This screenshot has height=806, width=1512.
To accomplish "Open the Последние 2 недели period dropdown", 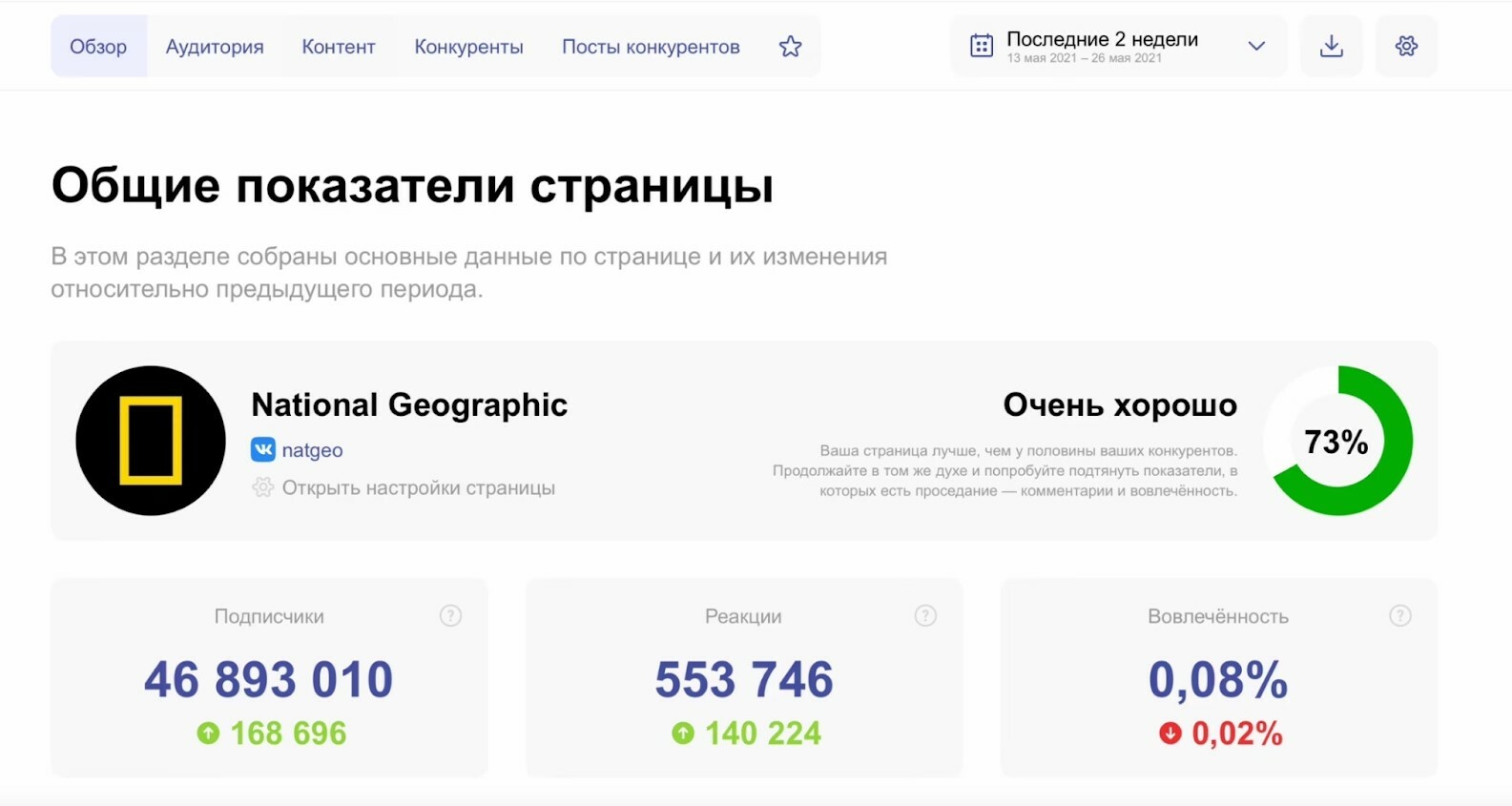I will (1118, 46).
